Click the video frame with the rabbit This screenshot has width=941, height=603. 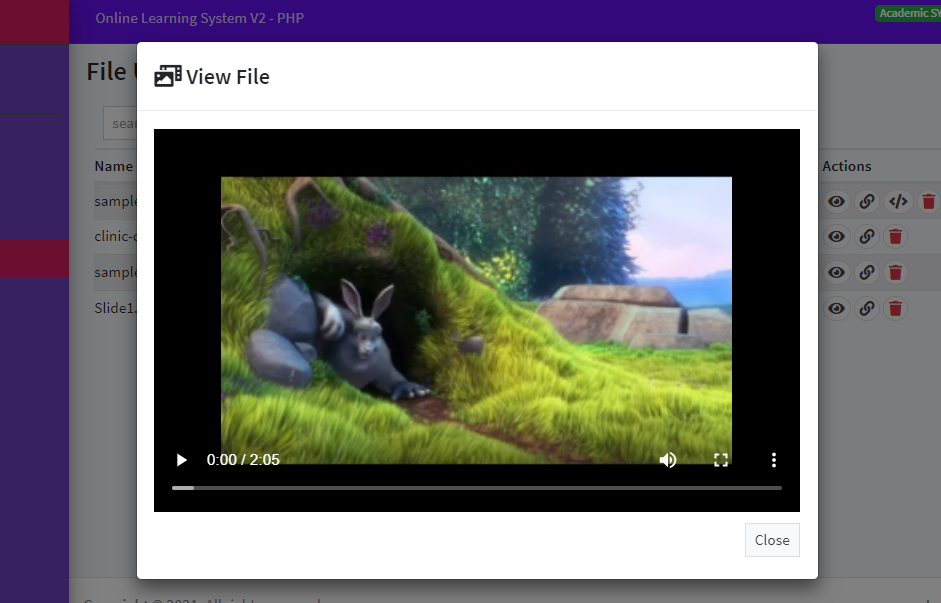[477, 320]
